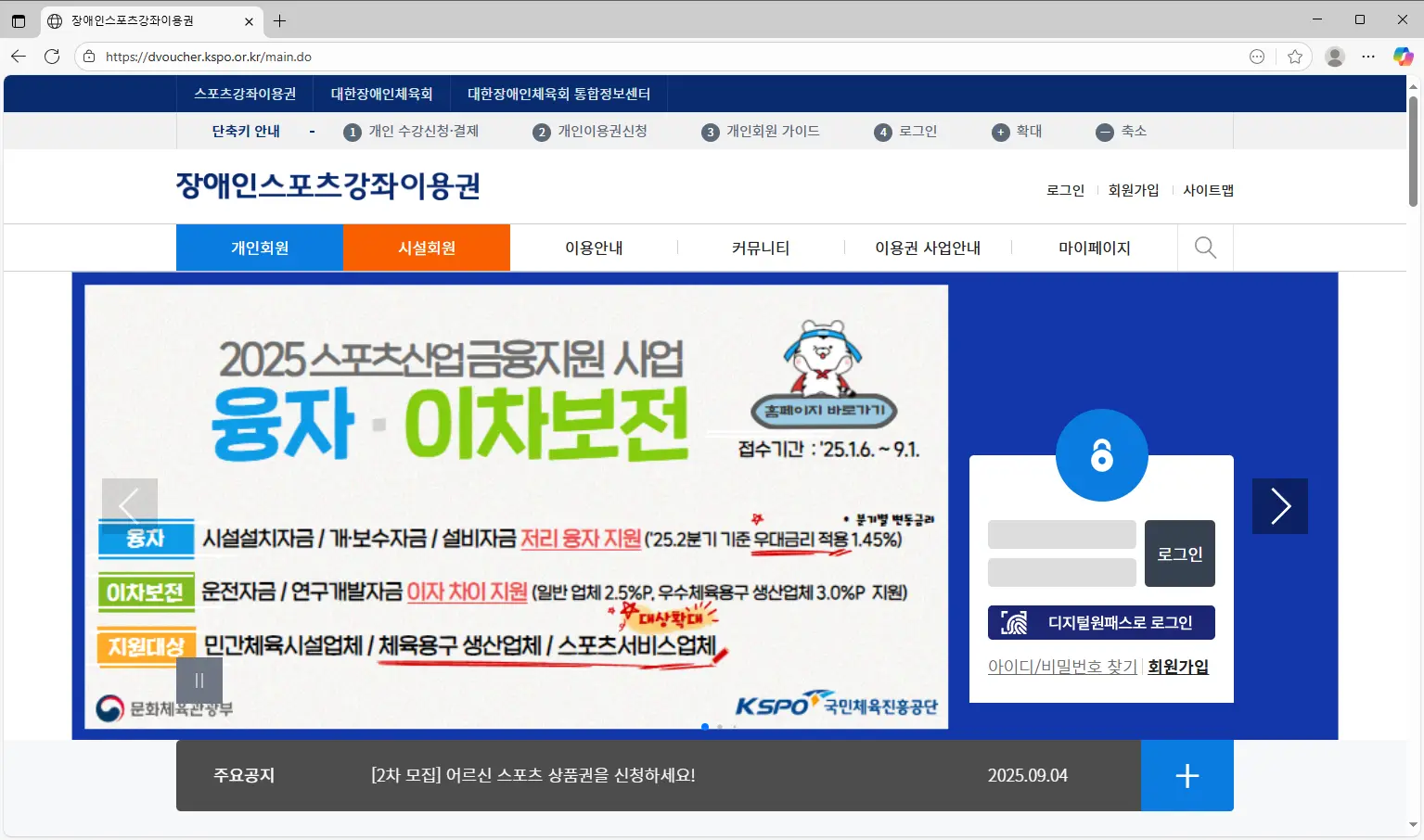Open a new browser tab
This screenshot has width=1424, height=840.
[279, 20]
